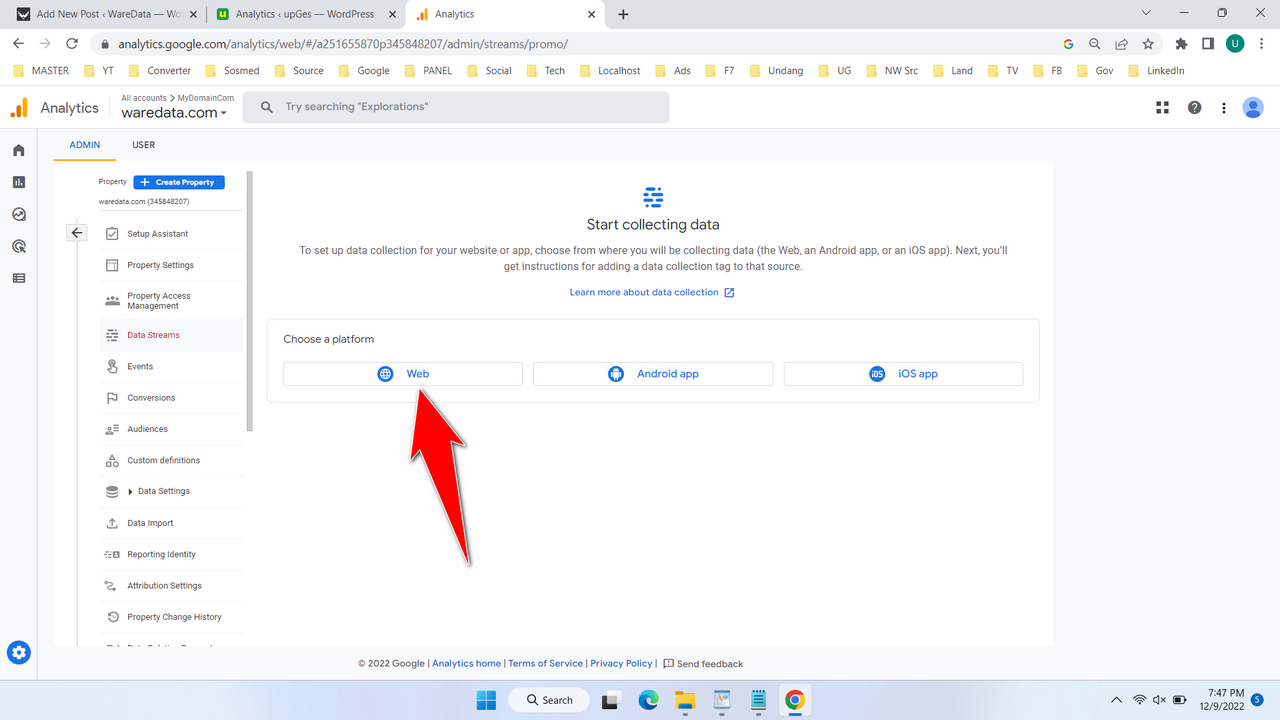The width and height of the screenshot is (1280, 720).
Task: Click the Create Property button
Action: [178, 182]
